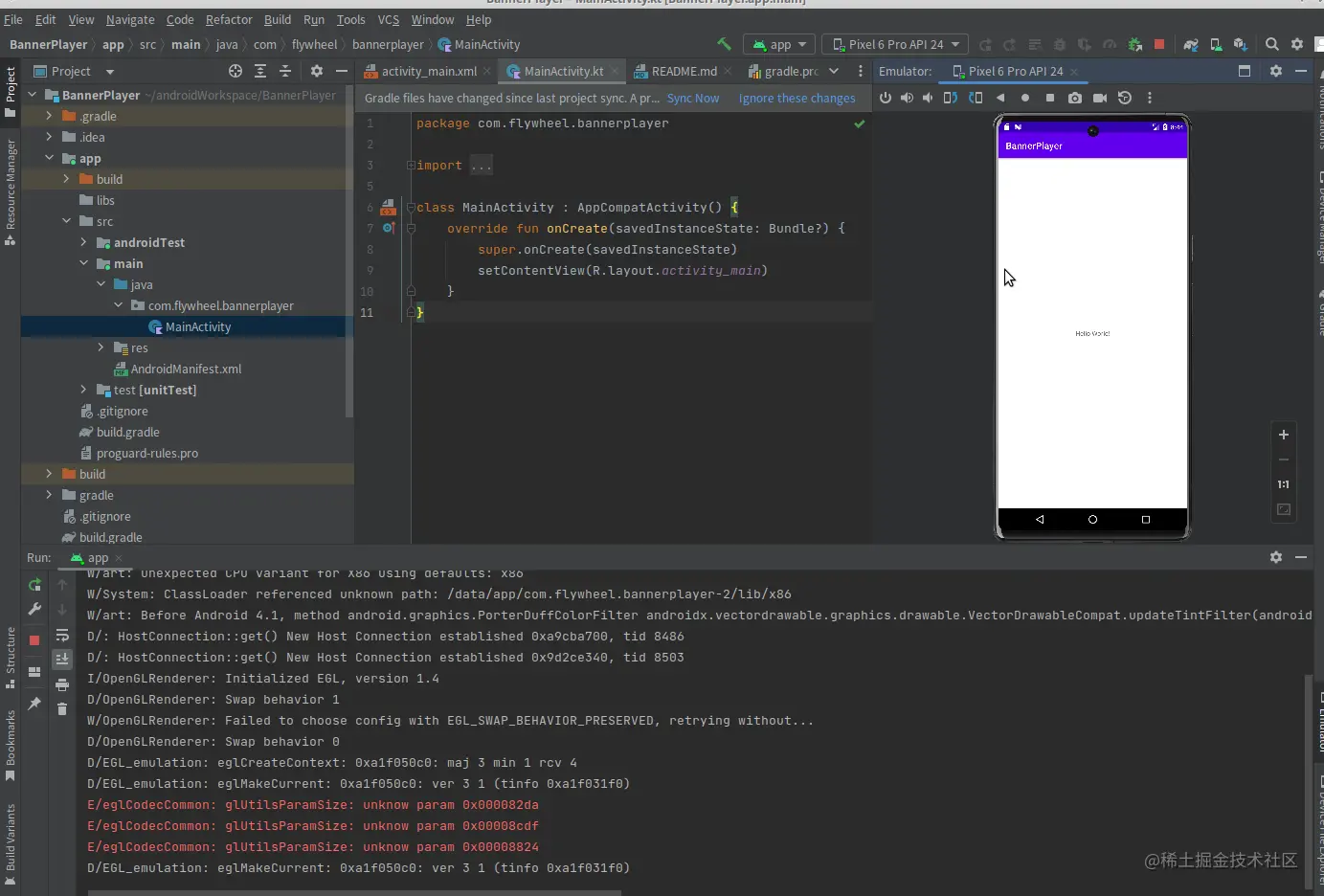Screen dimensions: 1324x896
Task: Click Sync Now link
Action: click(693, 98)
